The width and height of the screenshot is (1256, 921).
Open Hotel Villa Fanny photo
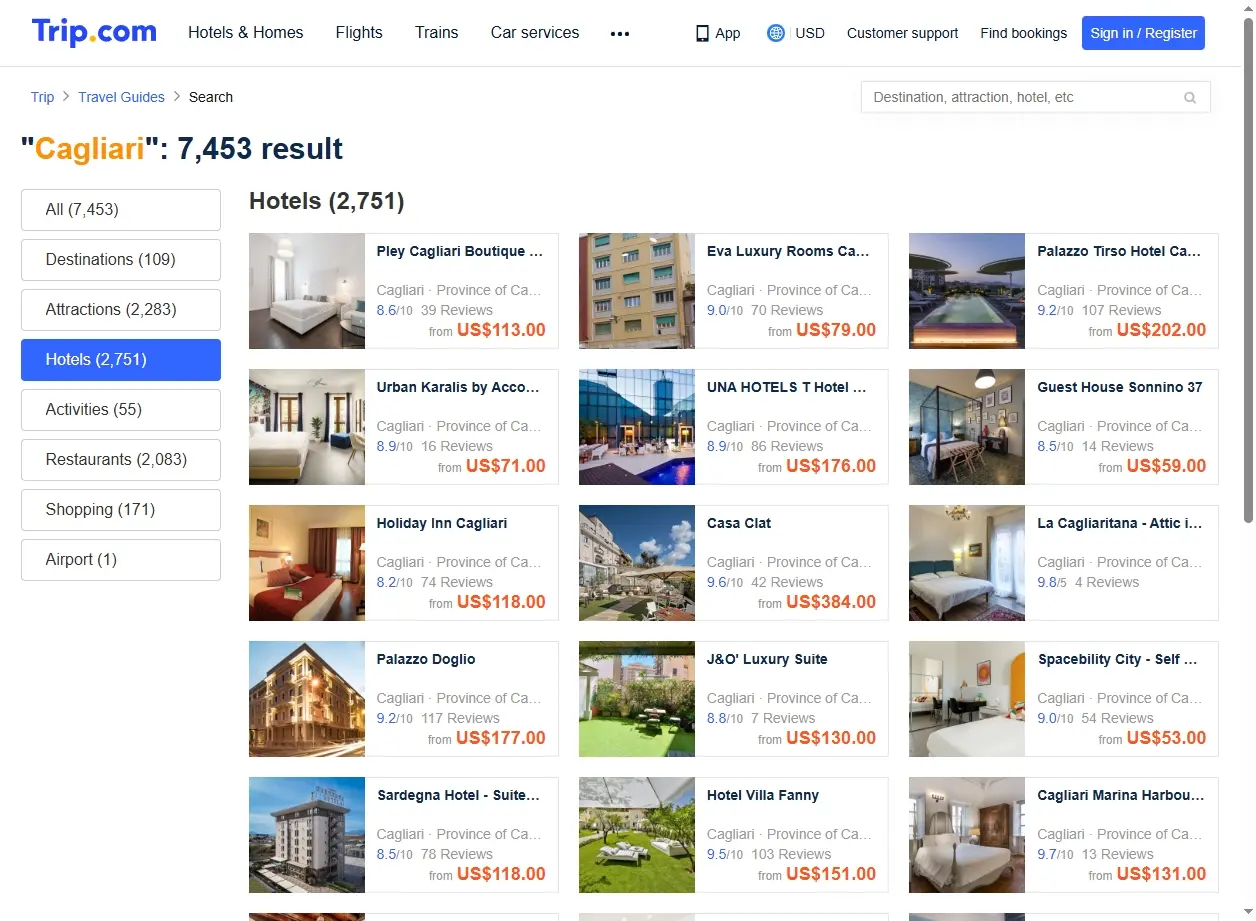tap(637, 835)
